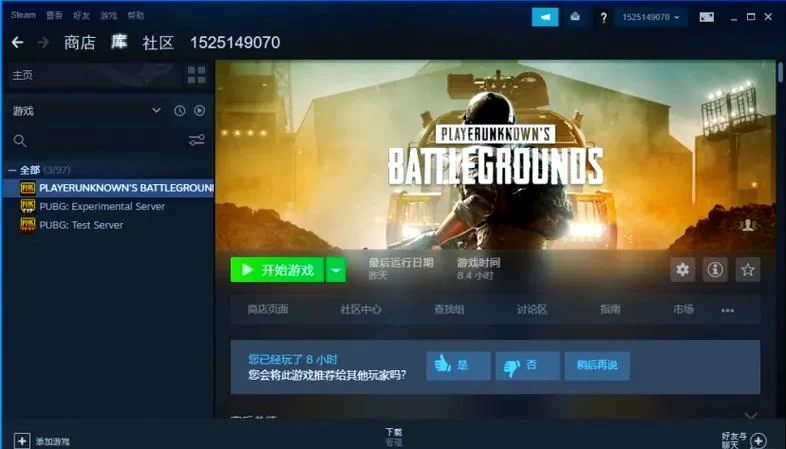Select PLAYERUNKNOWN'S BATTLEGROUNDS in the list
Viewport: 786px width, 449px height.
pyautogui.click(x=109, y=188)
